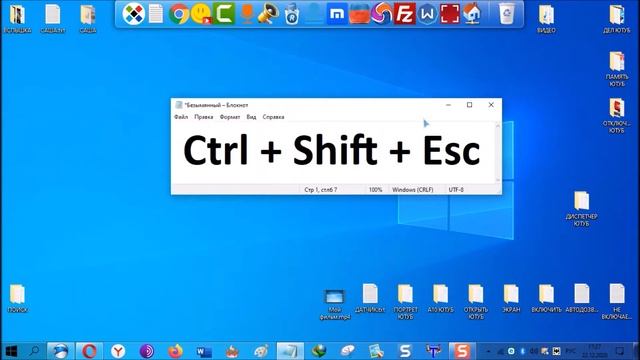Viewport: 640px width, 360px height.
Task: Show hidden system tray icons
Action: tap(489, 351)
